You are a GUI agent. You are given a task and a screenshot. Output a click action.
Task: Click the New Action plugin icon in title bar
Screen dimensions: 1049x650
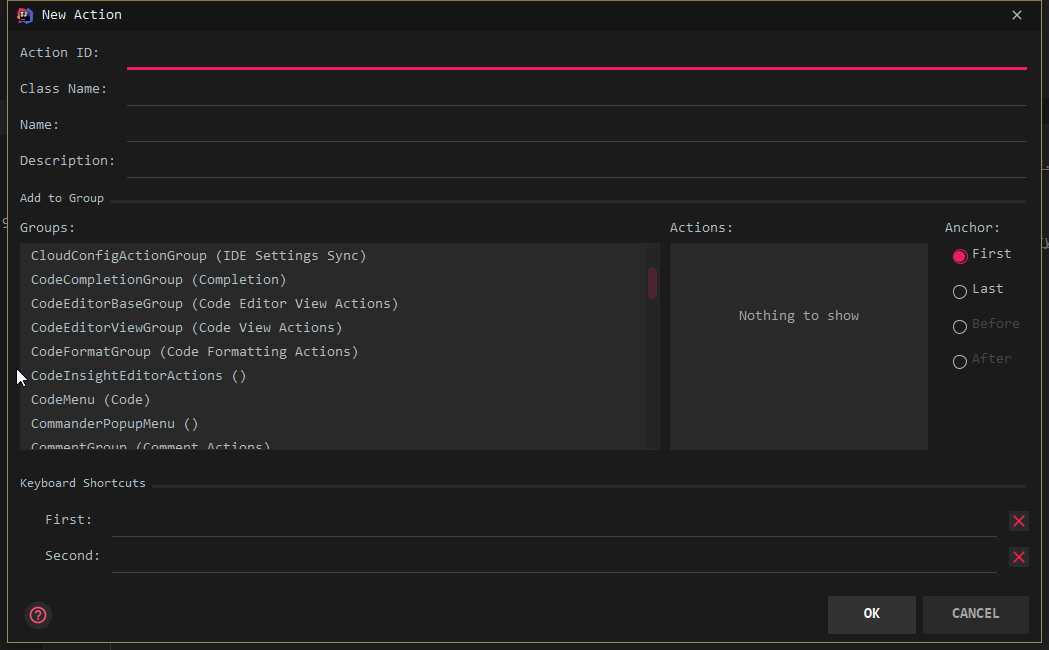(23, 14)
